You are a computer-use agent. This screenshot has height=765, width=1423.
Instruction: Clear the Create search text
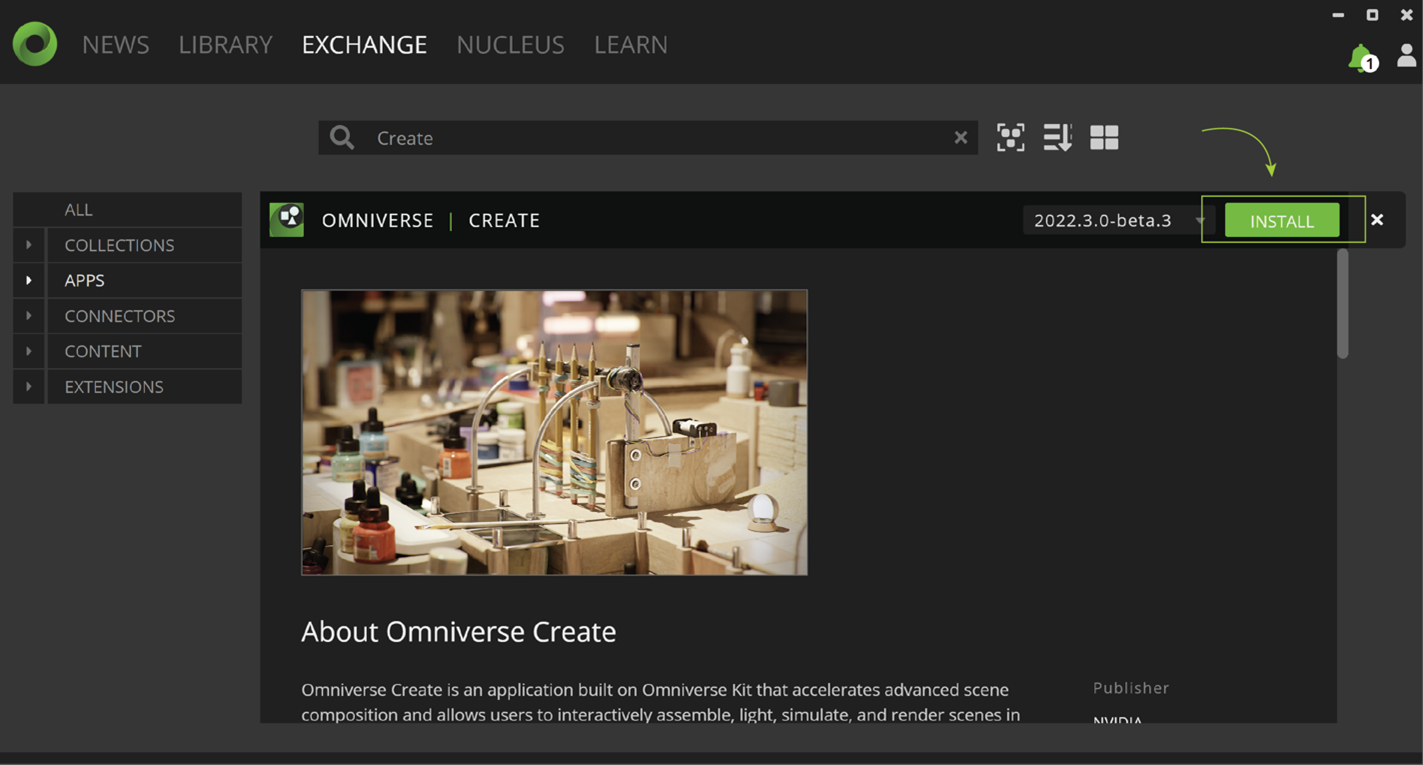[961, 138]
